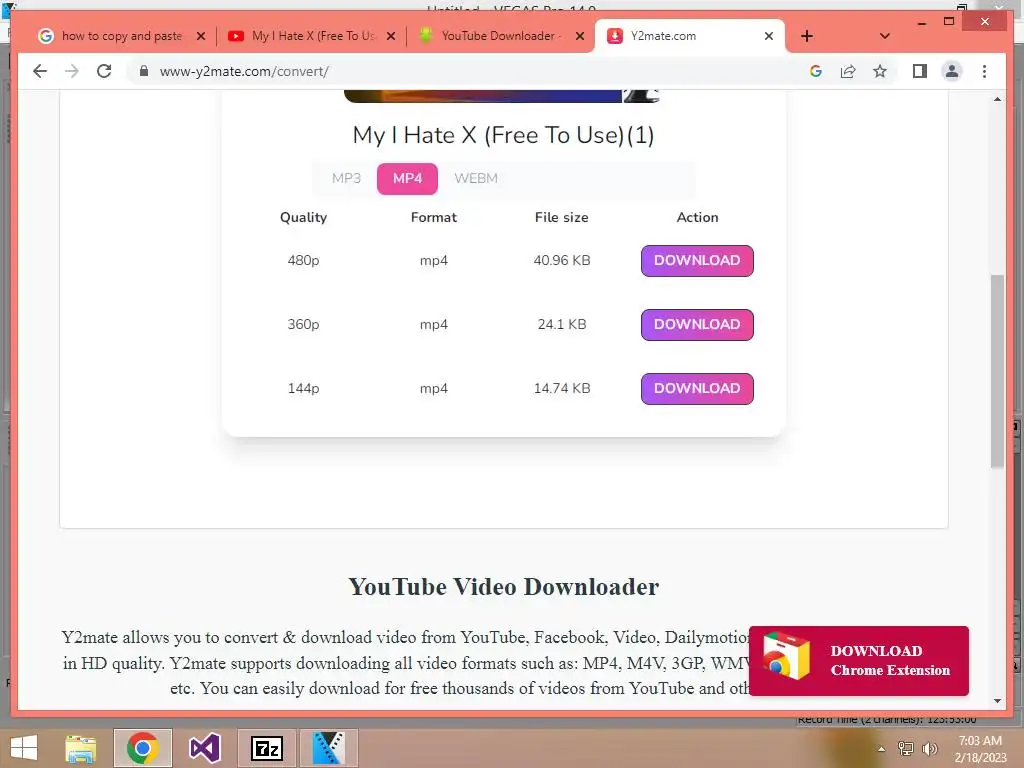This screenshot has width=1024, height=768.
Task: Close the Y2mate.com tab
Action: pos(769,36)
